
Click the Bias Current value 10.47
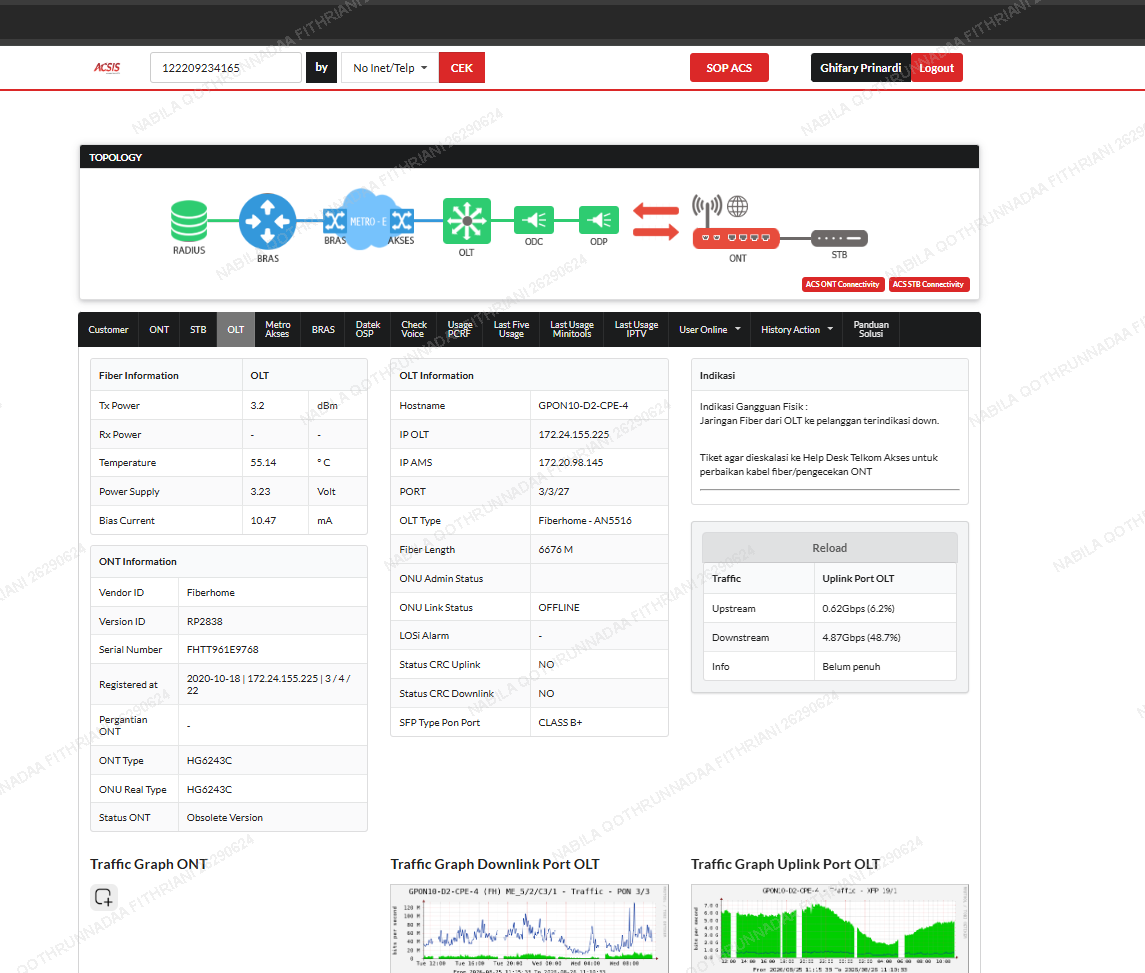263,521
